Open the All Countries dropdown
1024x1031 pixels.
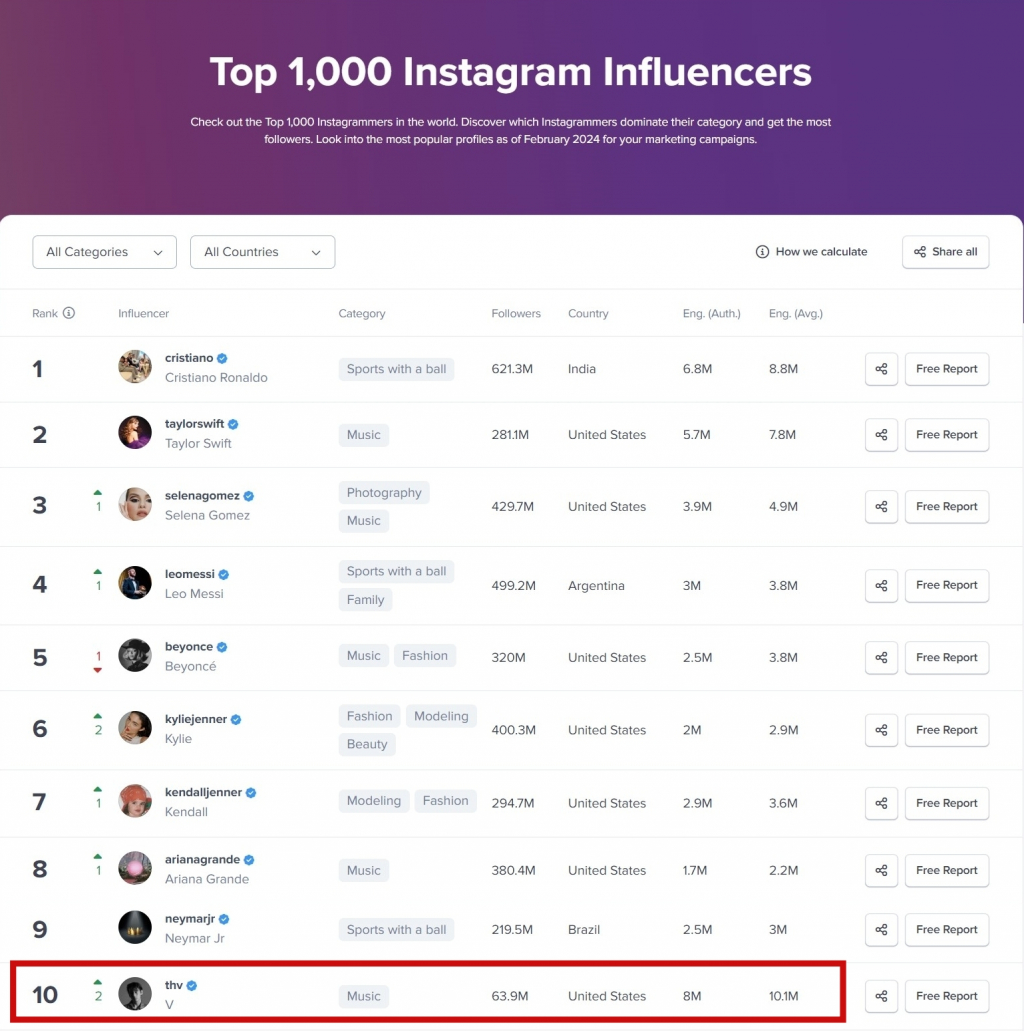(x=262, y=252)
